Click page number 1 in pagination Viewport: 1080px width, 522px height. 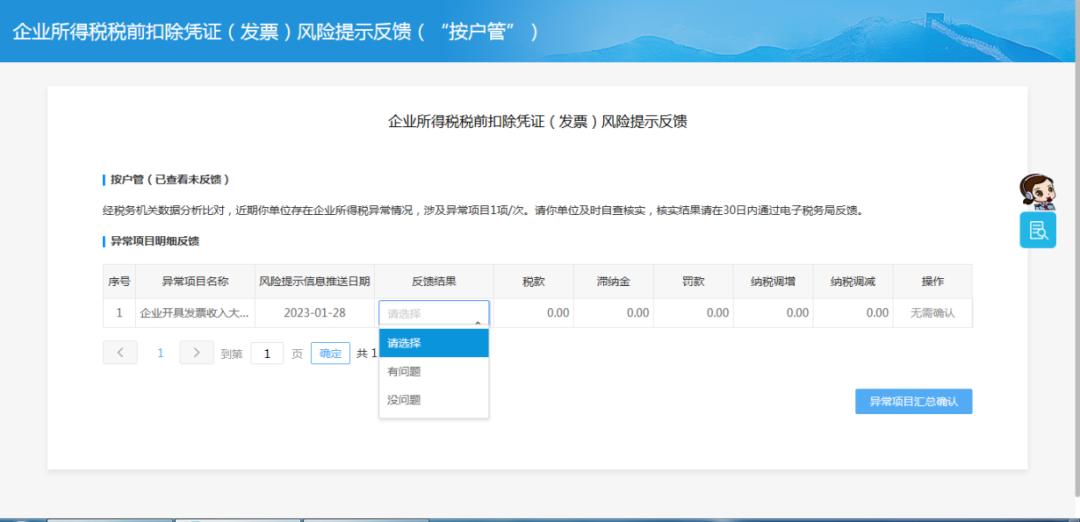point(160,353)
